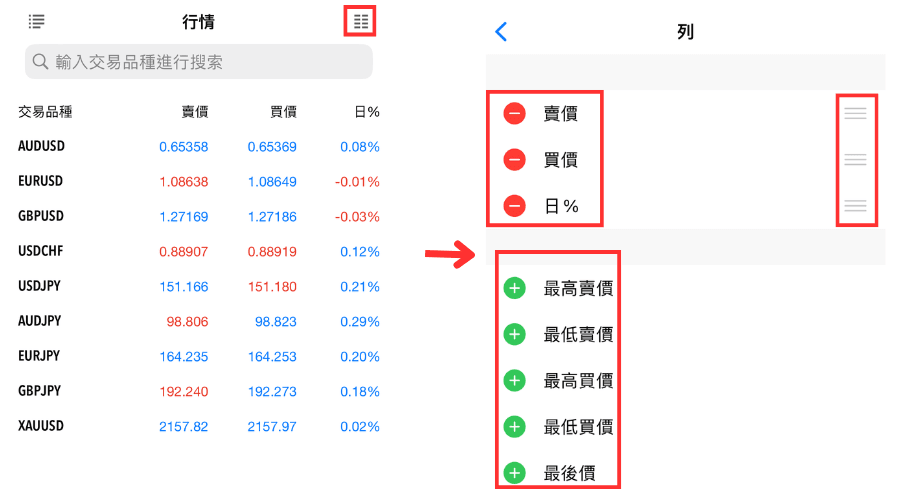
Task: Add the 最低賣價 column with green plus
Action: (x=514, y=334)
